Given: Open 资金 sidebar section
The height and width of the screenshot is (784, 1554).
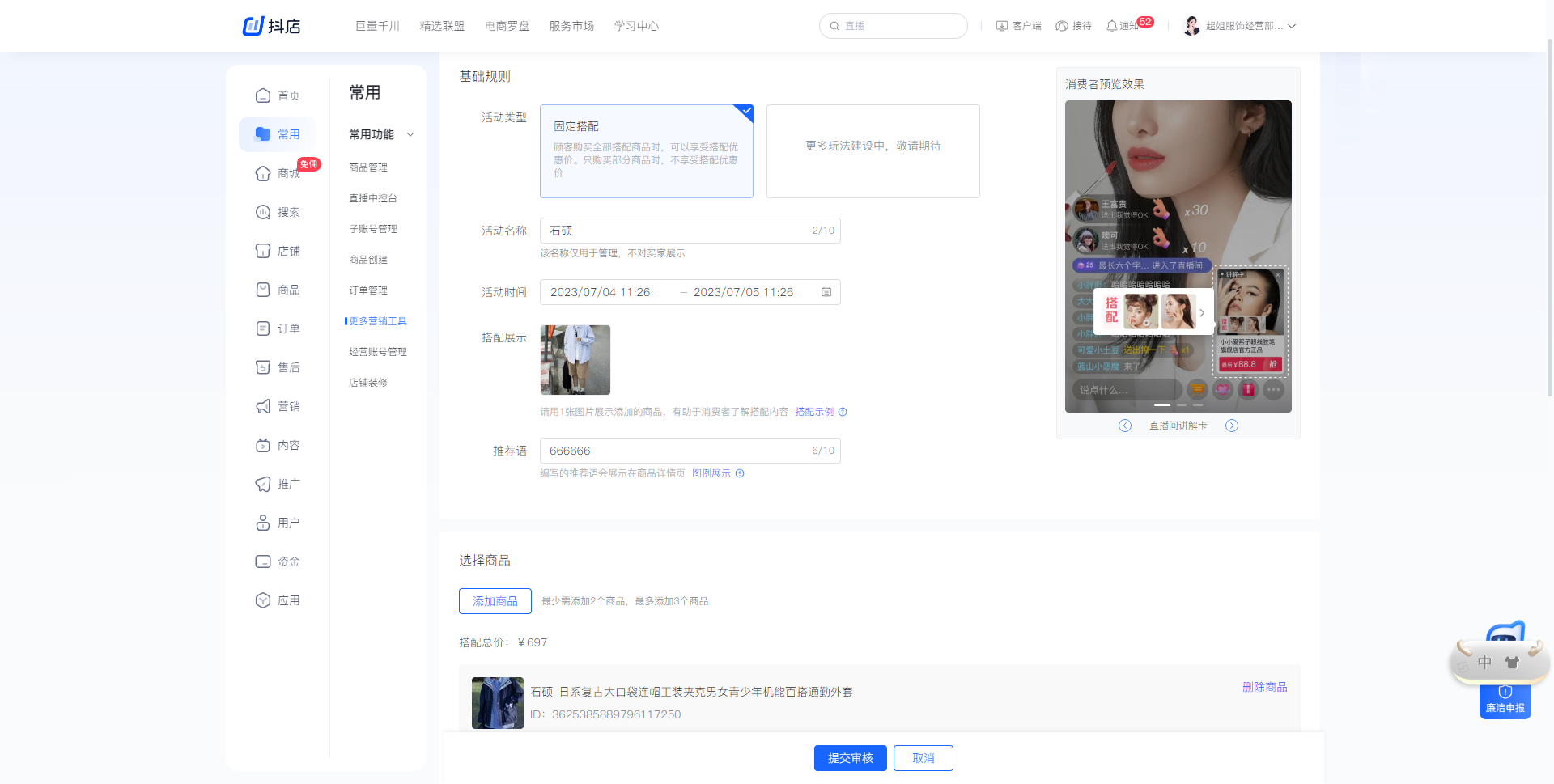Looking at the screenshot, I should [278, 562].
